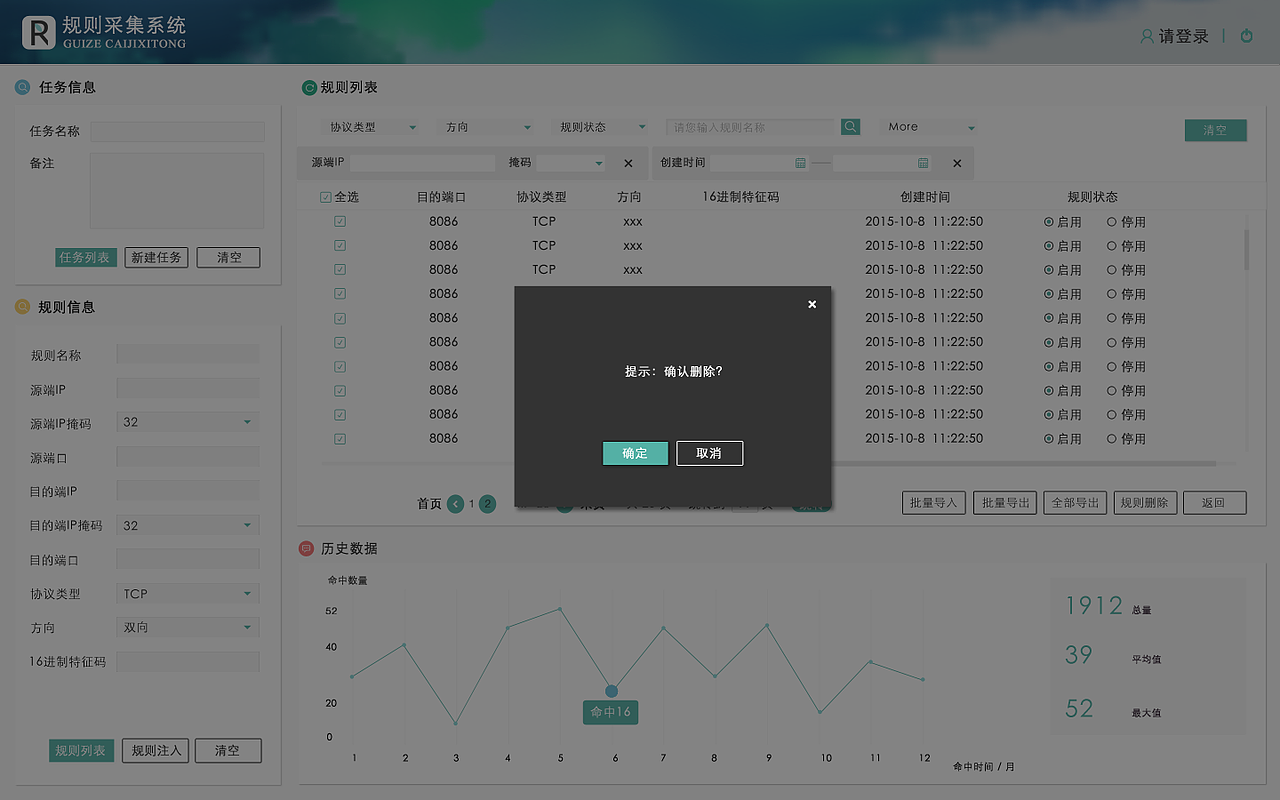The image size is (1280, 800).
Task: Click the 1912 总量 value
Action: [x=1094, y=605]
